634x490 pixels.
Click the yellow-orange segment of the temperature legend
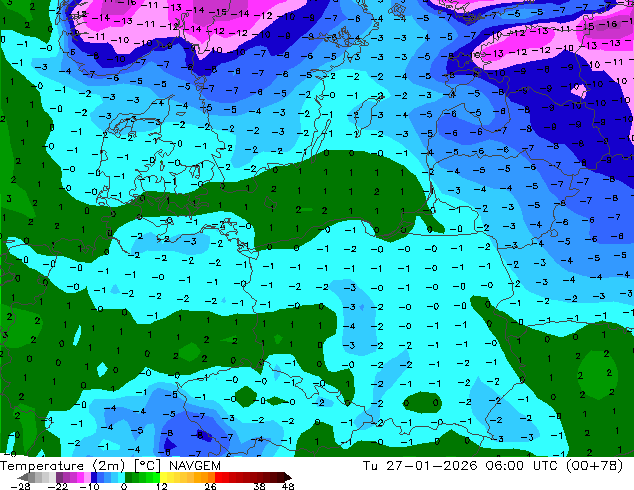pos(188,477)
